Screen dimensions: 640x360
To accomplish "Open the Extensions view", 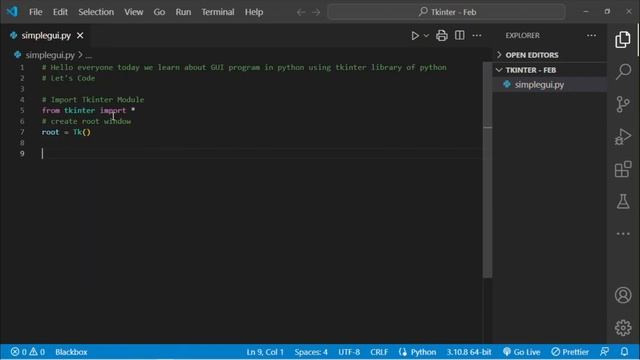I will coord(623,169).
